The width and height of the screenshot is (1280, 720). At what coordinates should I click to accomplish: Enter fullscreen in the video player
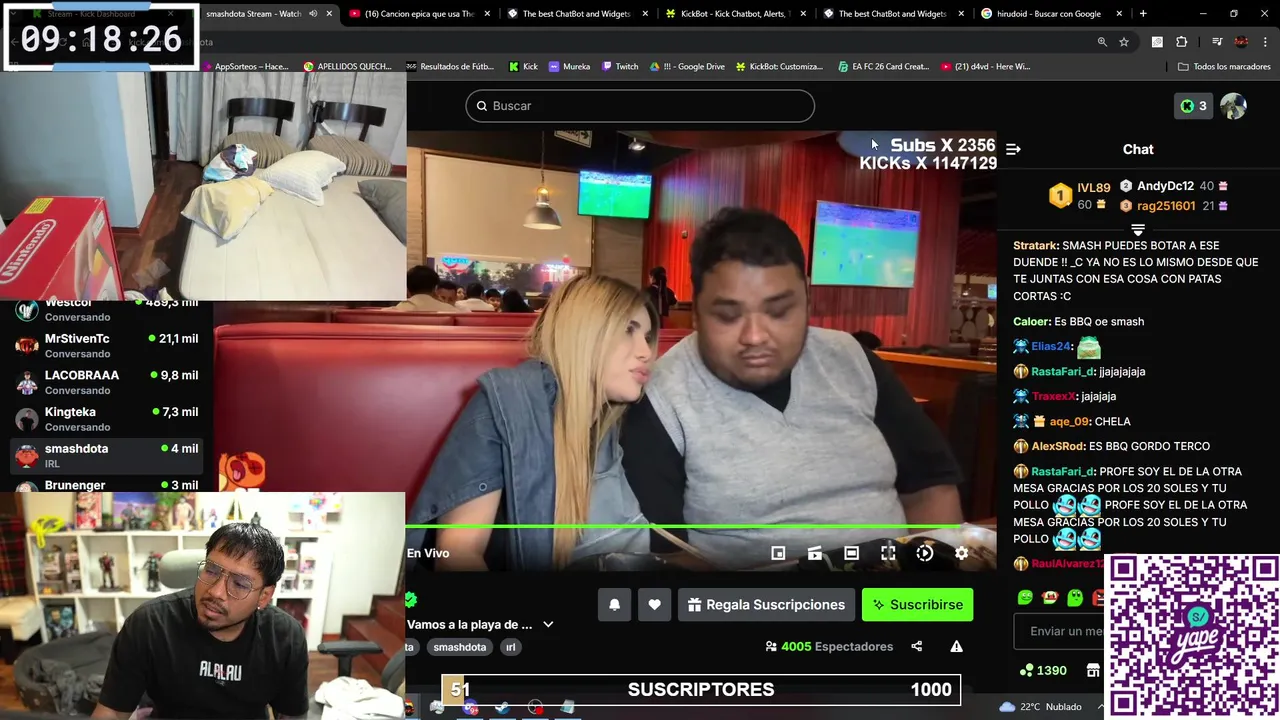point(888,553)
